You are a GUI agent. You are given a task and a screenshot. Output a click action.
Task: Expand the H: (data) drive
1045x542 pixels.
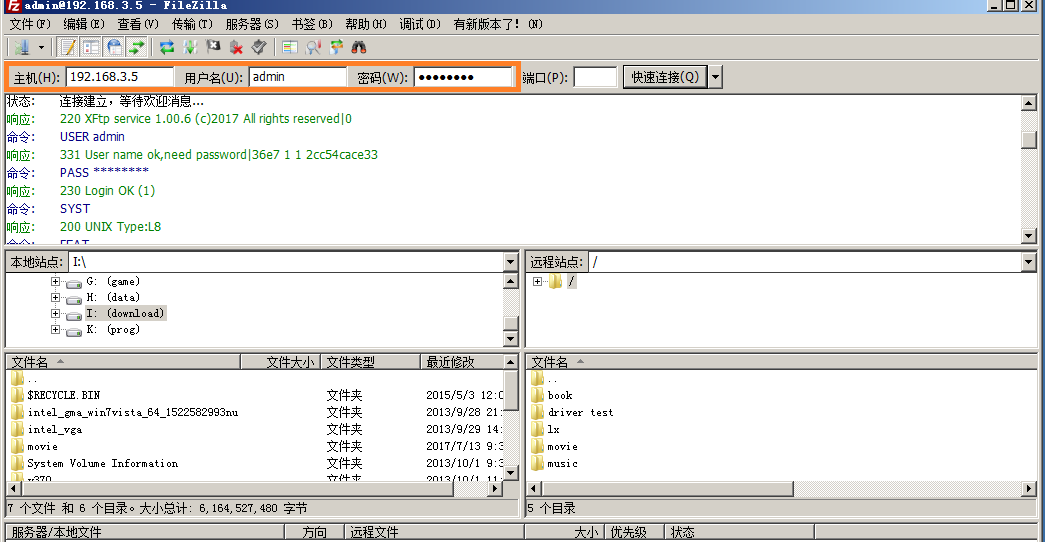[x=55, y=297]
